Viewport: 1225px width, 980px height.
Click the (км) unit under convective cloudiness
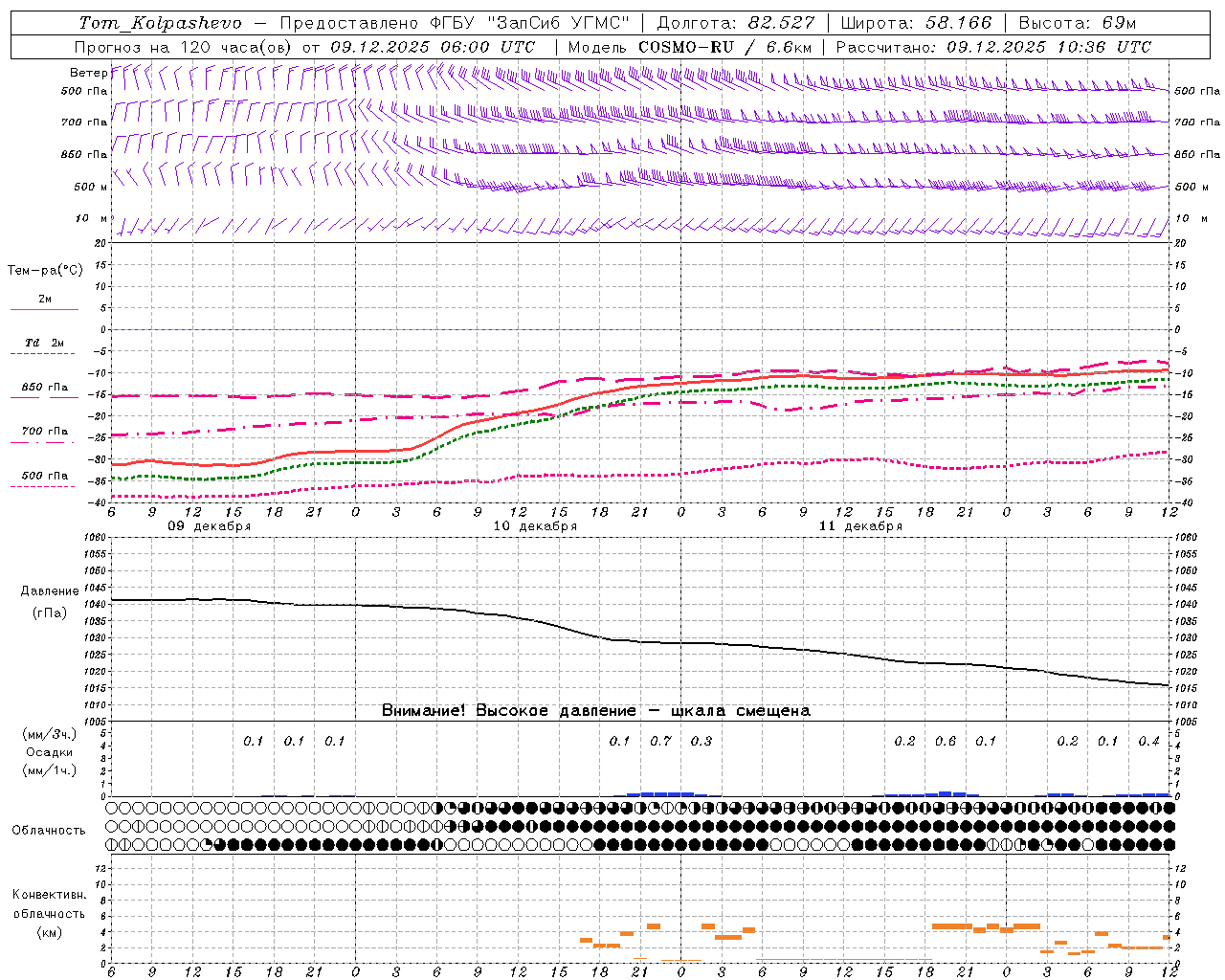point(49,931)
